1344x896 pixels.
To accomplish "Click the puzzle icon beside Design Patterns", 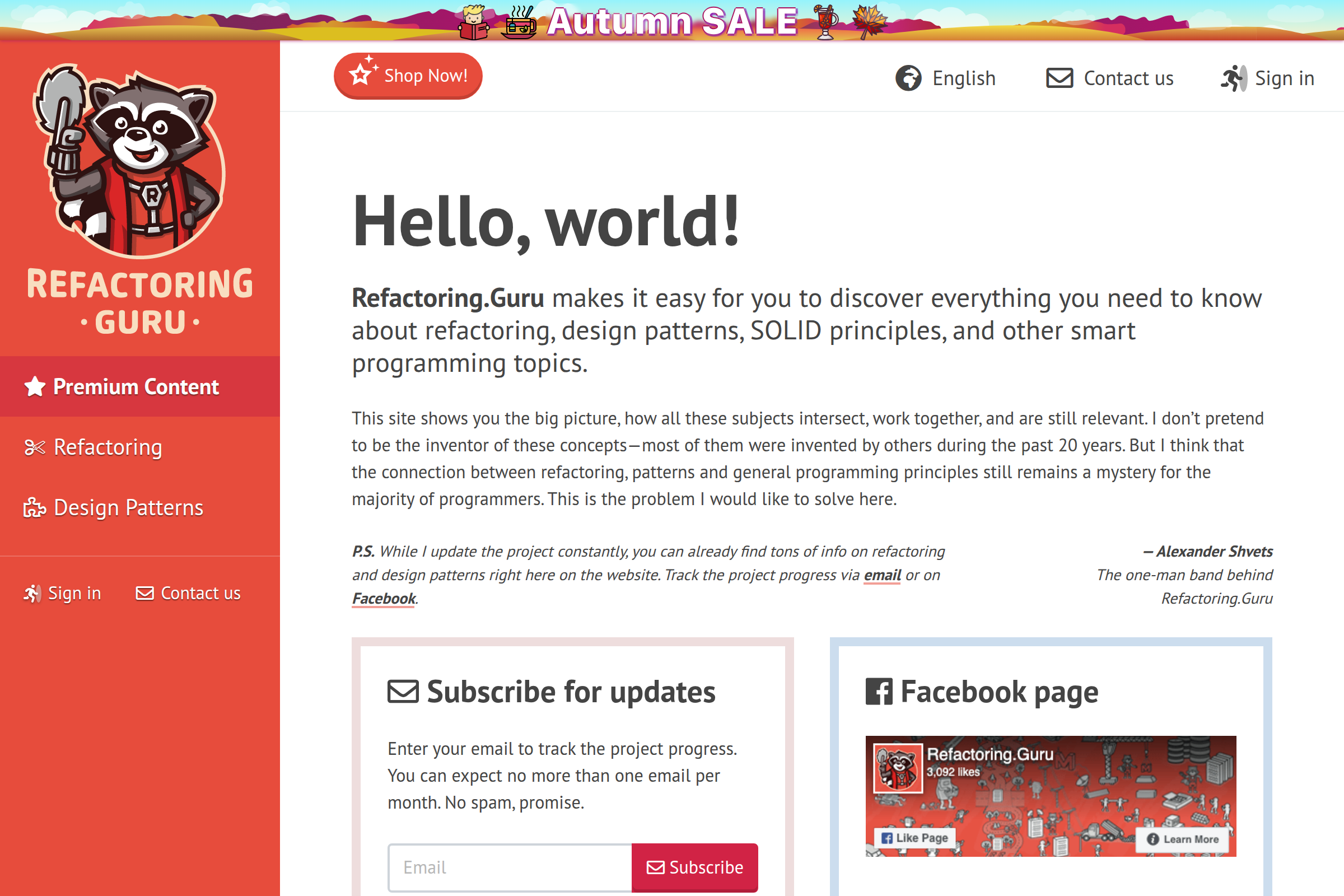I will [x=35, y=508].
